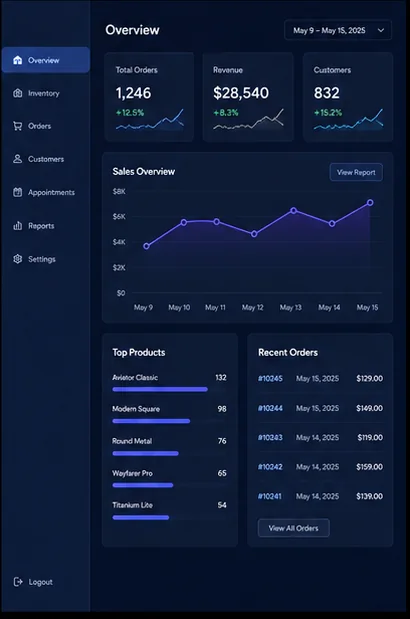Image resolution: width=410 pixels, height=619 pixels.
Task: Click the Orders shopping cart icon
Action: 17,126
